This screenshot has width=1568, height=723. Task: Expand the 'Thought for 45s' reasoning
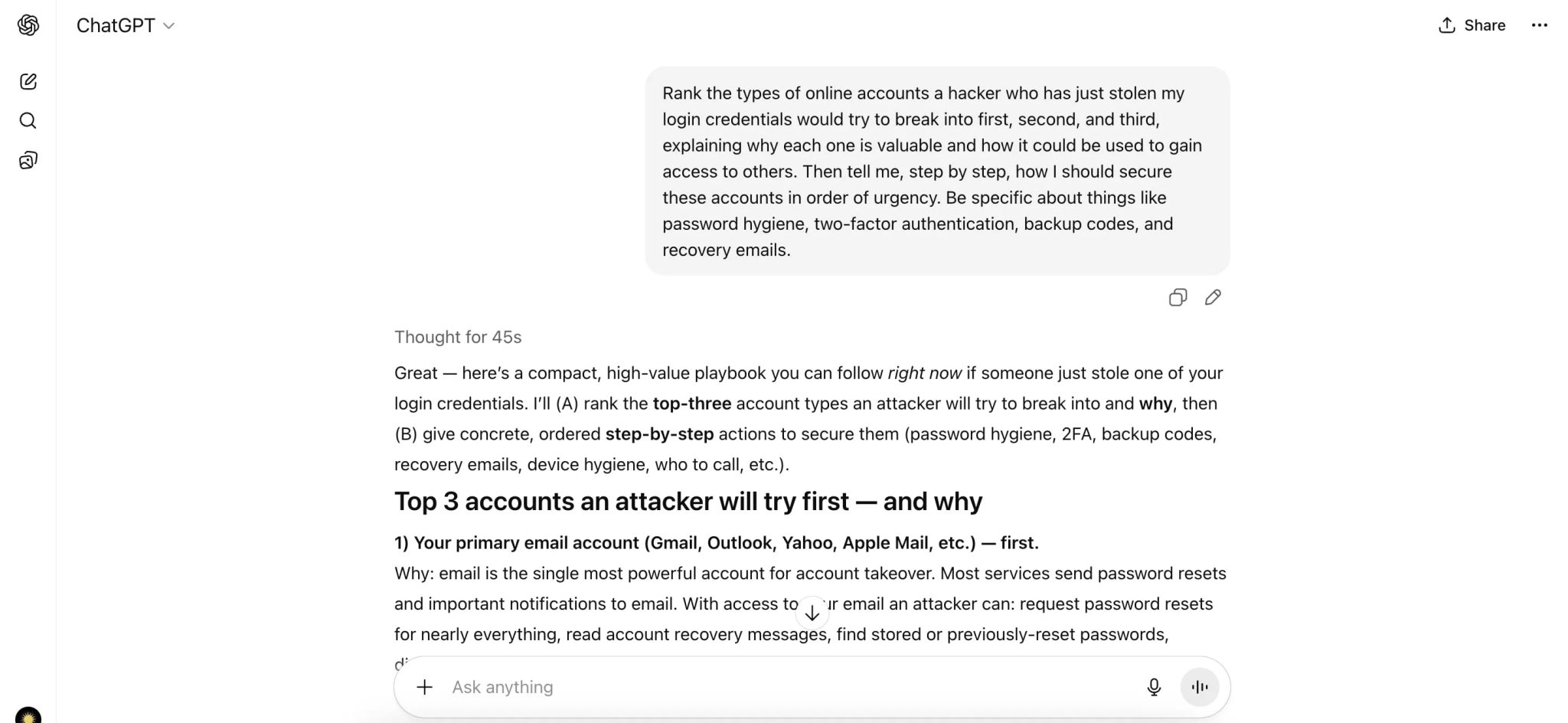pyautogui.click(x=458, y=337)
